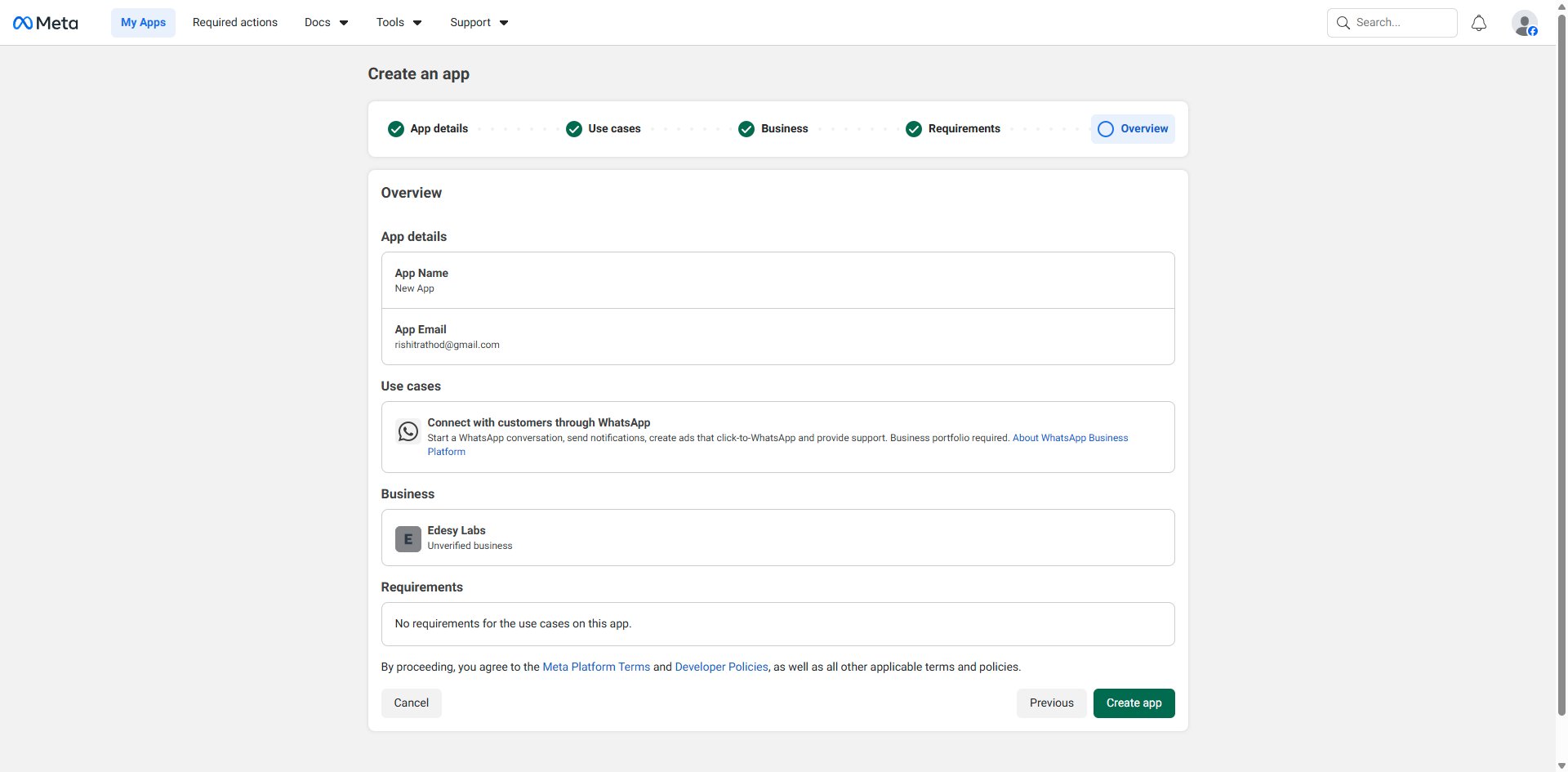
Task: Click the Edesy Labs business avatar
Action: point(408,539)
